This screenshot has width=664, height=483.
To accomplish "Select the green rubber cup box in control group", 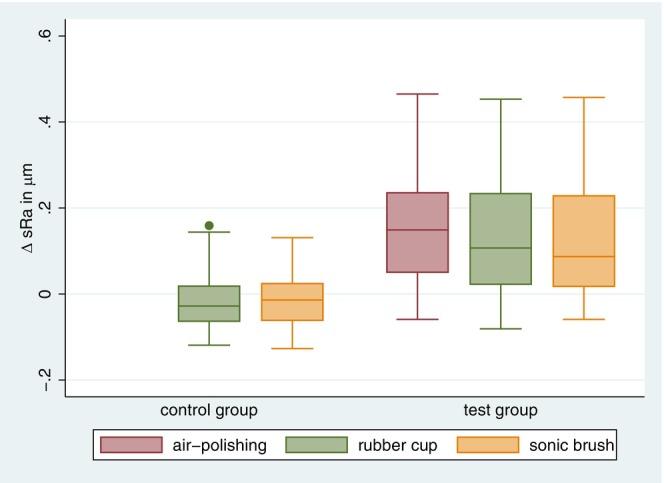I will (209, 303).
